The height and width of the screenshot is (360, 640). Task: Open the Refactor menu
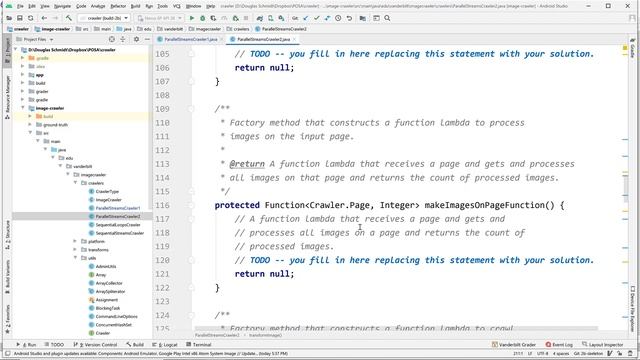118,6
